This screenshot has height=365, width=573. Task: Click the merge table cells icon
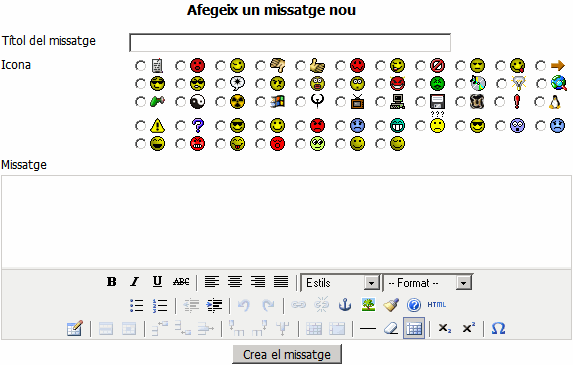tap(337, 328)
